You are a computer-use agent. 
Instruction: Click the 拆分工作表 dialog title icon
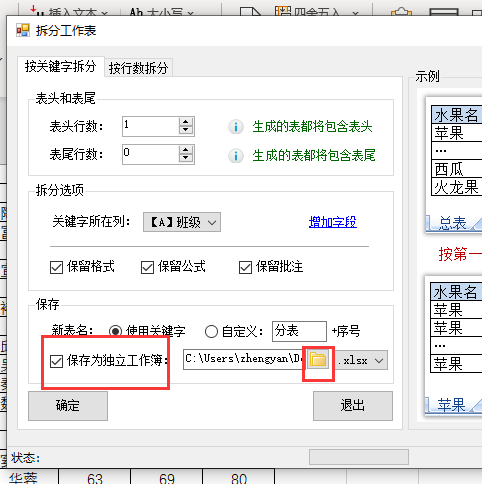pyautogui.click(x=23, y=30)
